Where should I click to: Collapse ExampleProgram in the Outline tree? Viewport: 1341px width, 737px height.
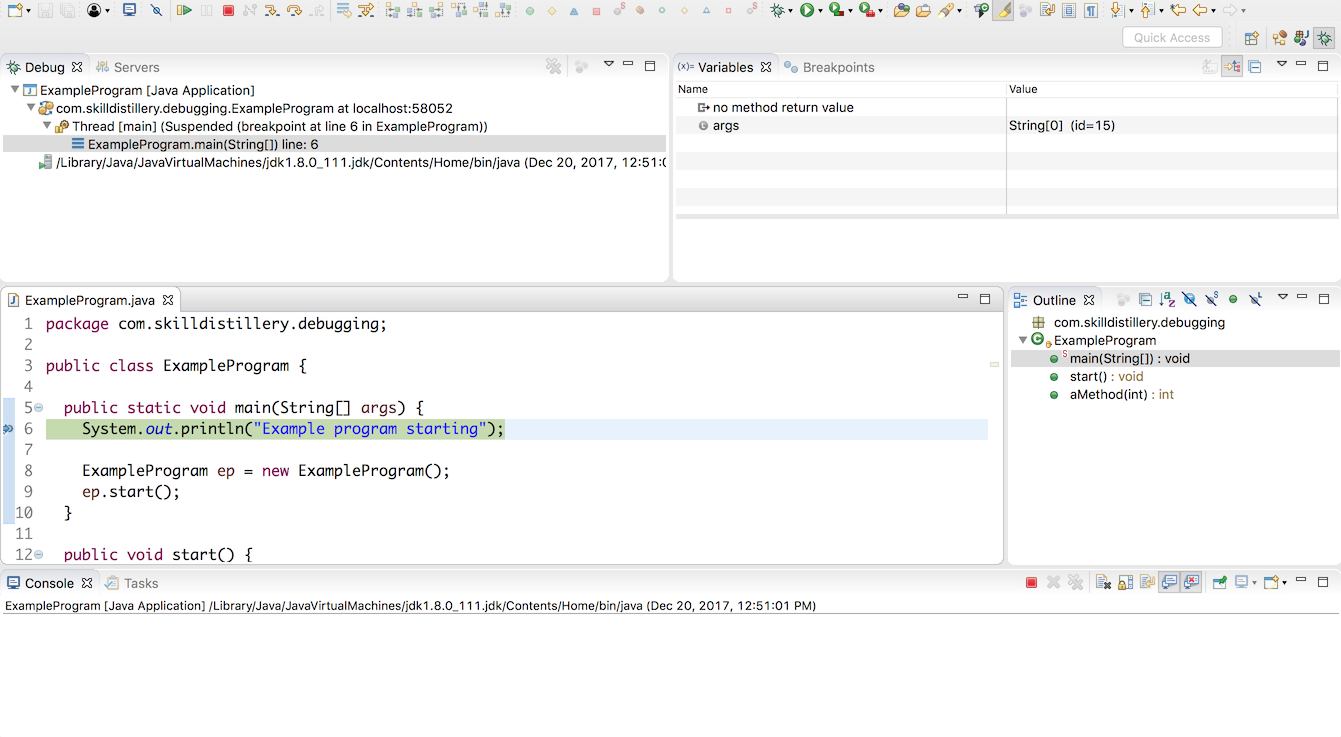(1022, 340)
